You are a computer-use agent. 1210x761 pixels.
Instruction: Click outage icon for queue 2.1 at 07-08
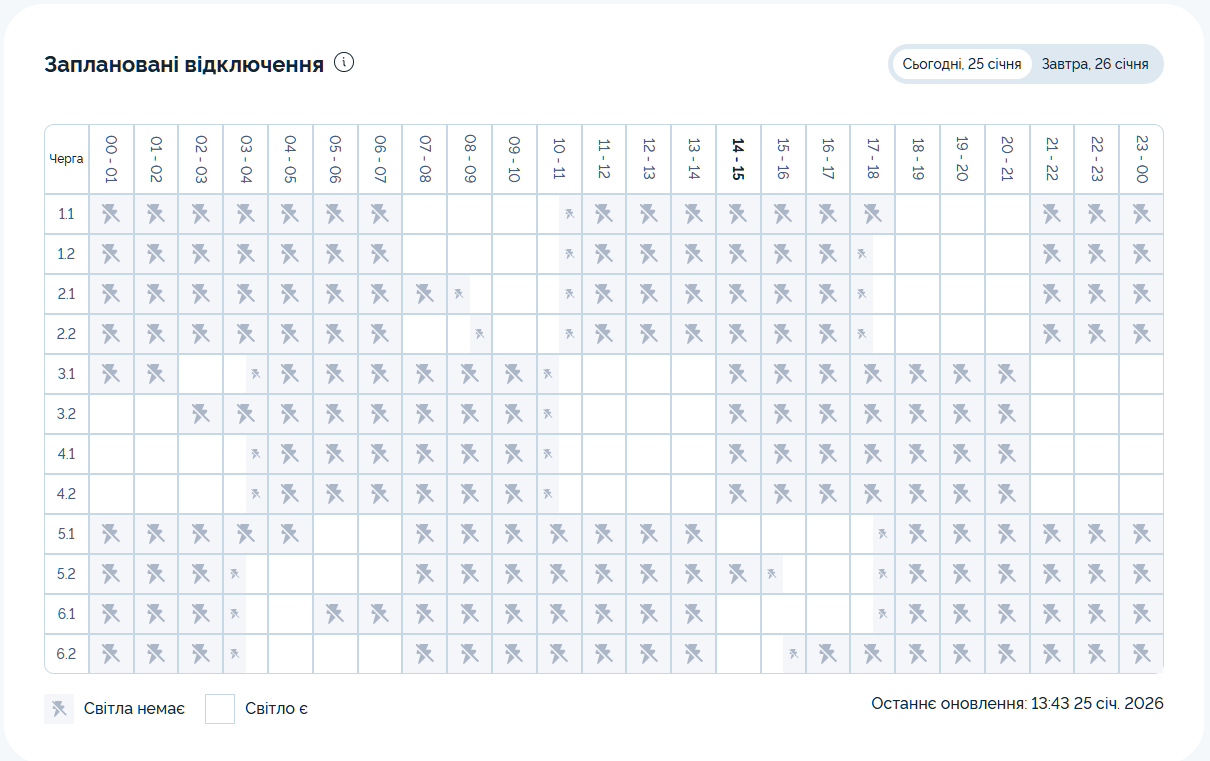424,294
